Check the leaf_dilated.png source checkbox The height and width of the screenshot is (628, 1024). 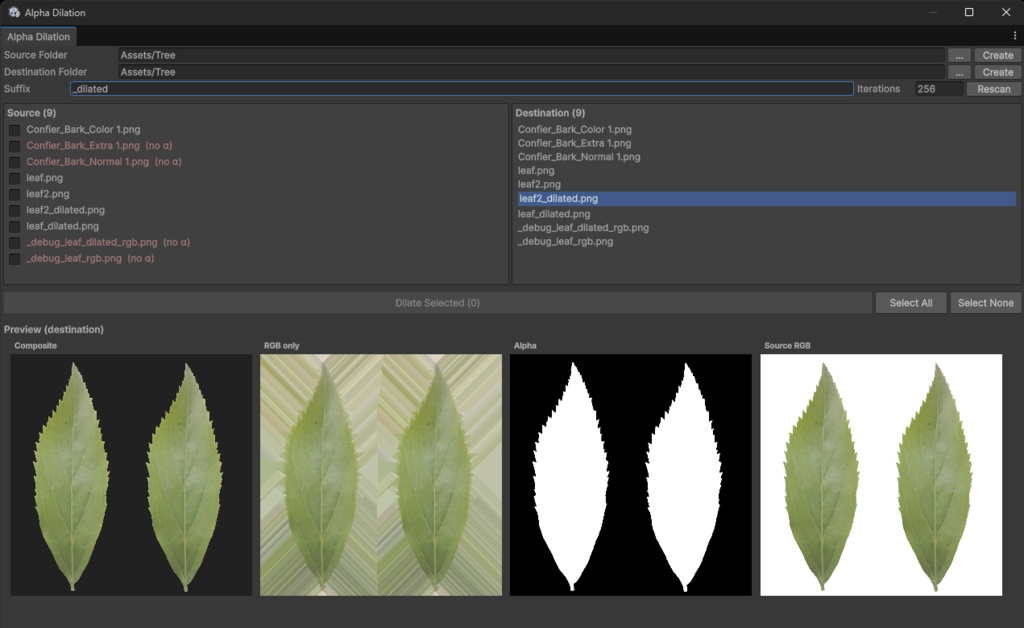point(14,227)
